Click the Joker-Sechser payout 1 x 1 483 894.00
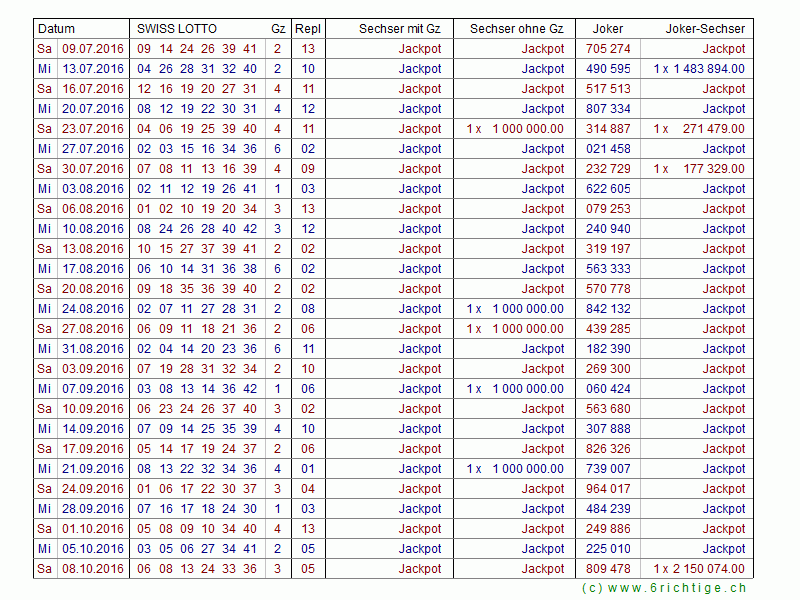Screen dimensions: 800x600 coord(699,69)
